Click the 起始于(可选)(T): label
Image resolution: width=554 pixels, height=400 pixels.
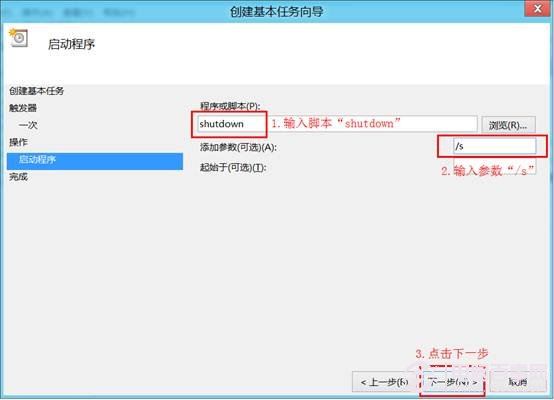coord(233,167)
